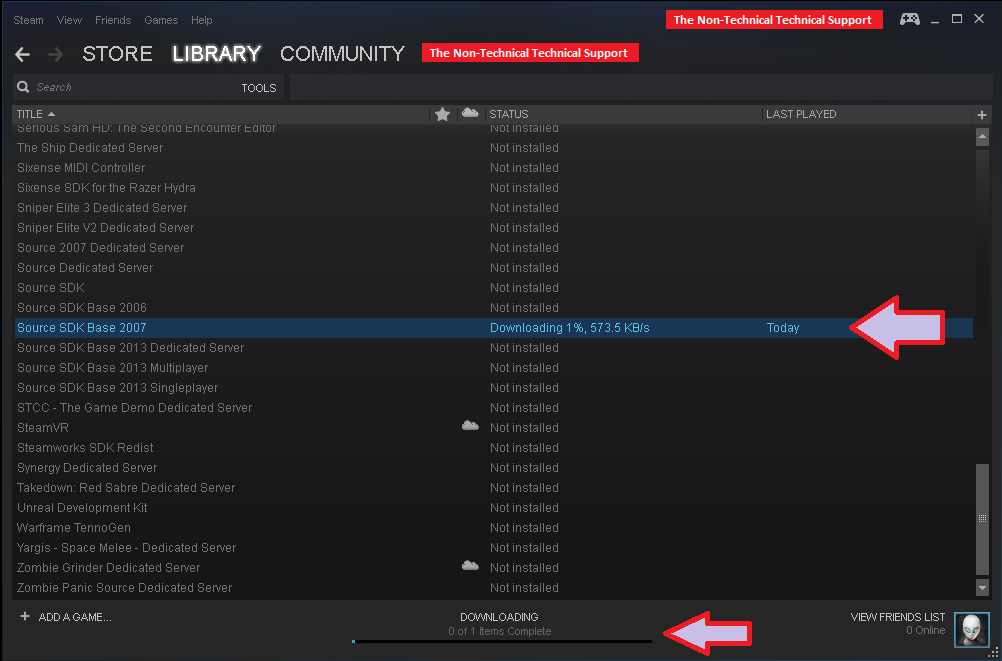Select Source SDK Base 2013 Dedicated Server

[130, 348]
